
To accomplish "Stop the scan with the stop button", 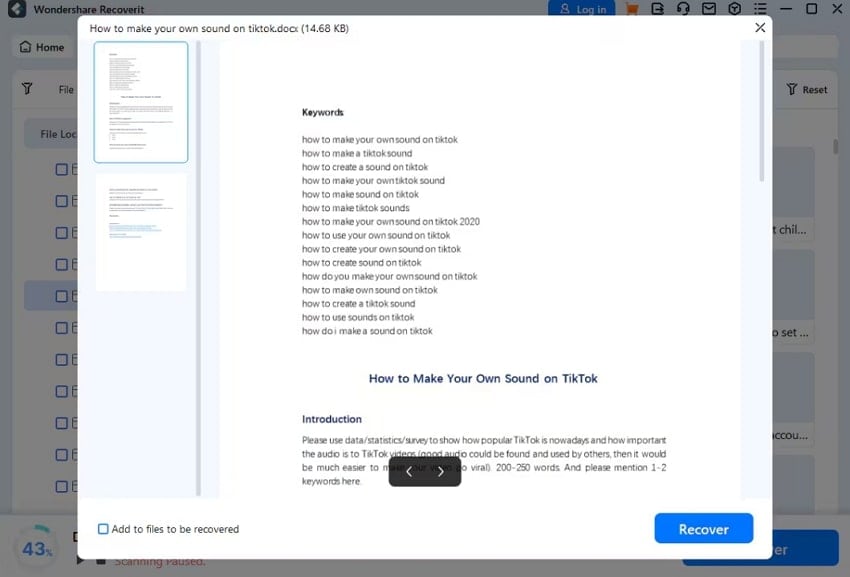I will [x=101, y=561].
